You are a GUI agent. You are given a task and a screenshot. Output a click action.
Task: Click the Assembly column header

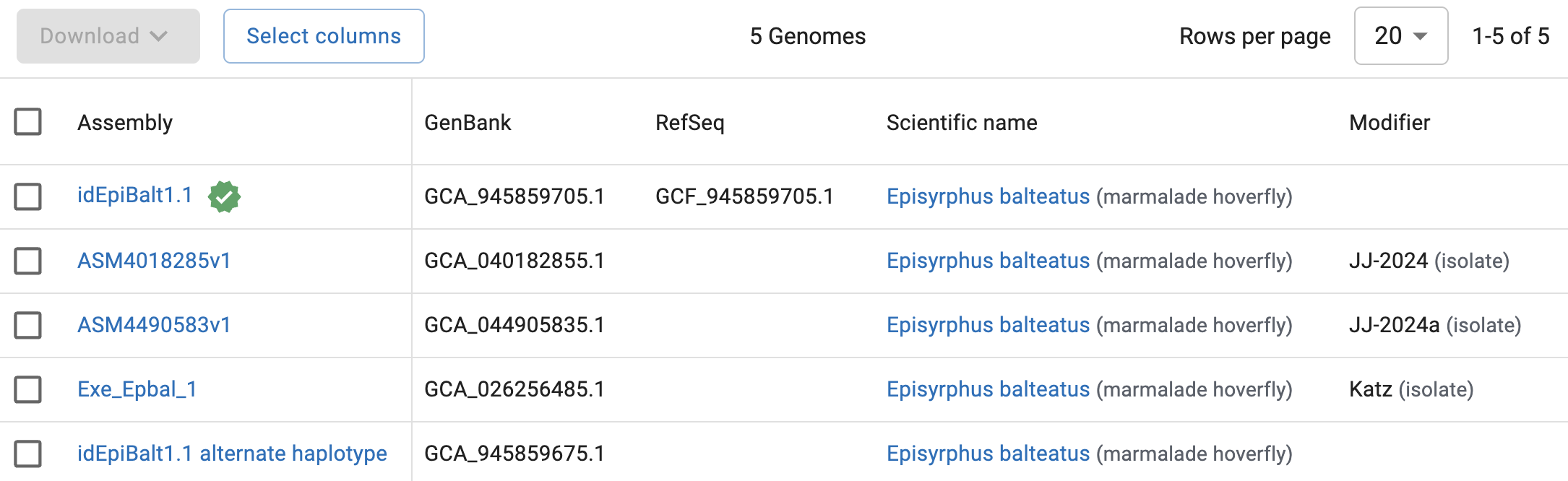(x=125, y=123)
